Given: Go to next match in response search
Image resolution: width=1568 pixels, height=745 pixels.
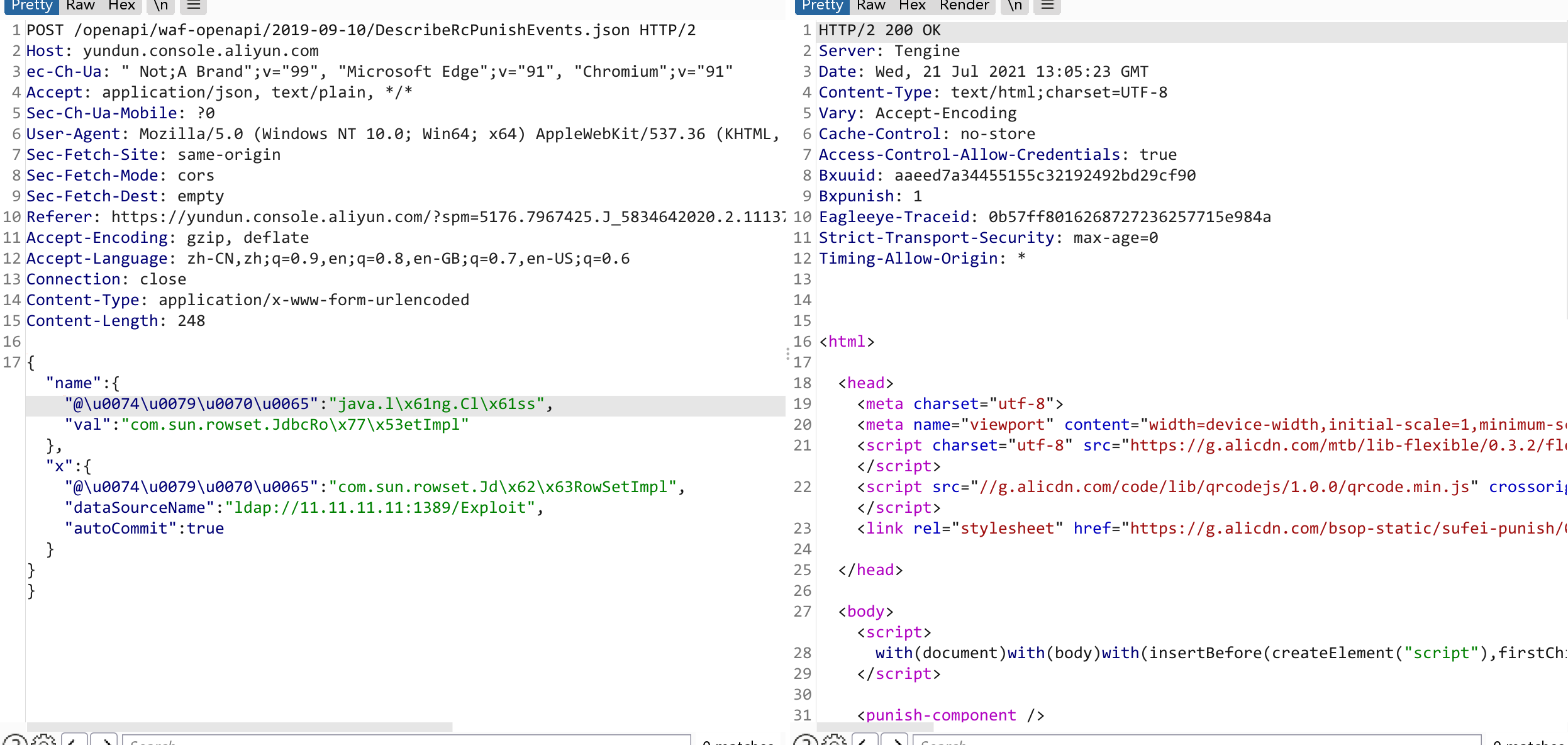Looking at the screenshot, I should tap(894, 741).
